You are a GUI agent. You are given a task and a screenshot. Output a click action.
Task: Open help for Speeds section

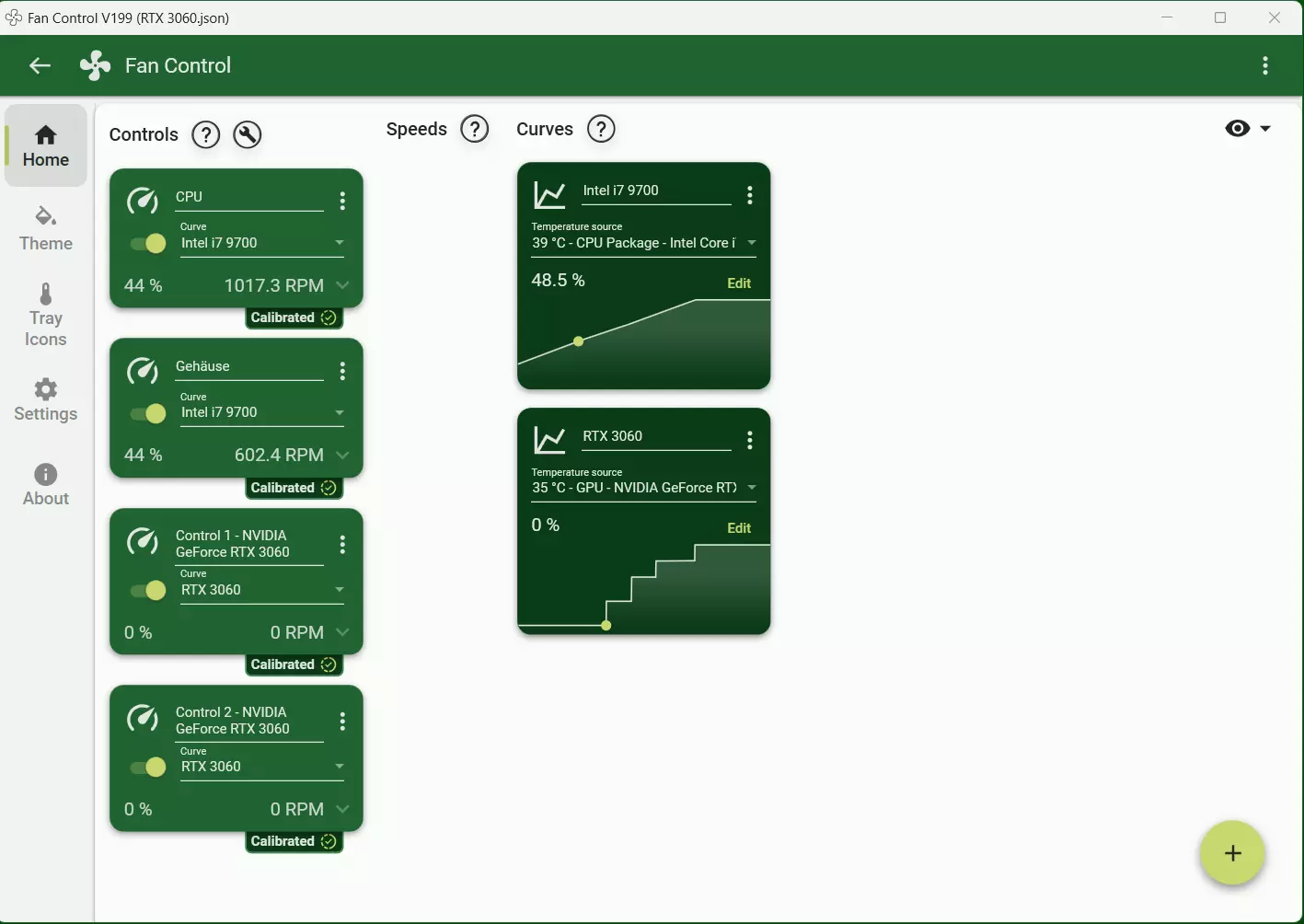pyautogui.click(x=475, y=129)
